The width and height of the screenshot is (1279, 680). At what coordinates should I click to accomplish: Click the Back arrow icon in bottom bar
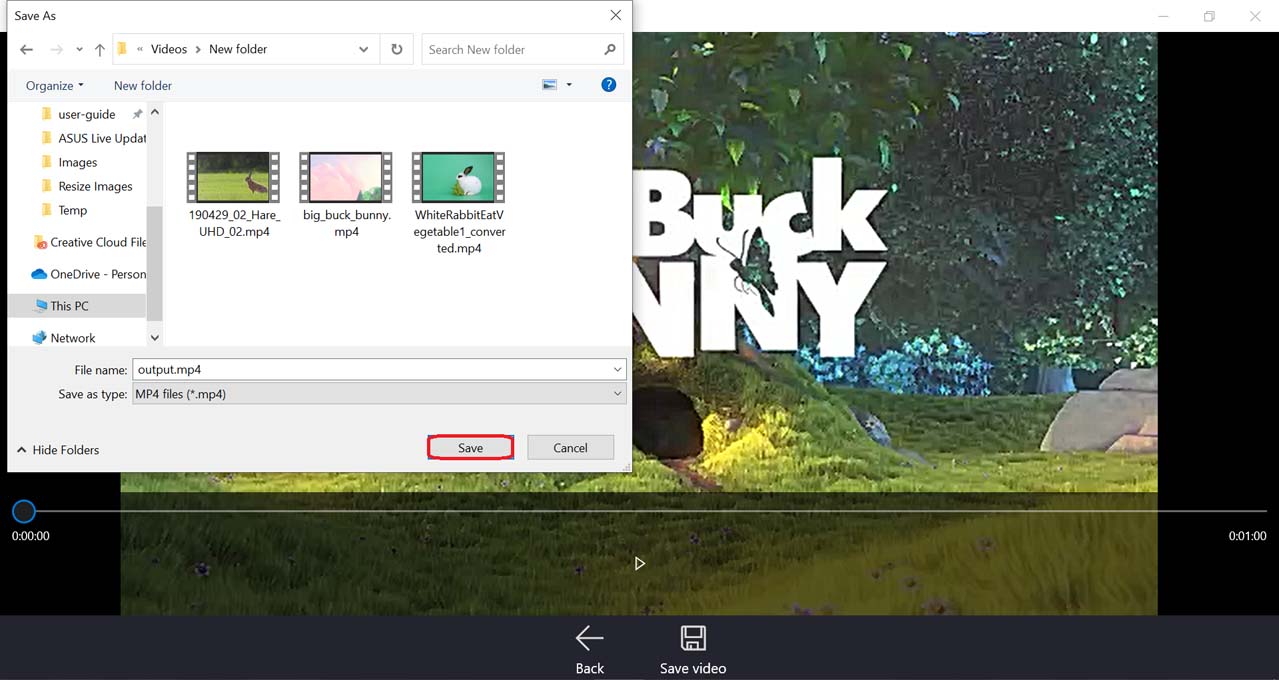tap(589, 639)
